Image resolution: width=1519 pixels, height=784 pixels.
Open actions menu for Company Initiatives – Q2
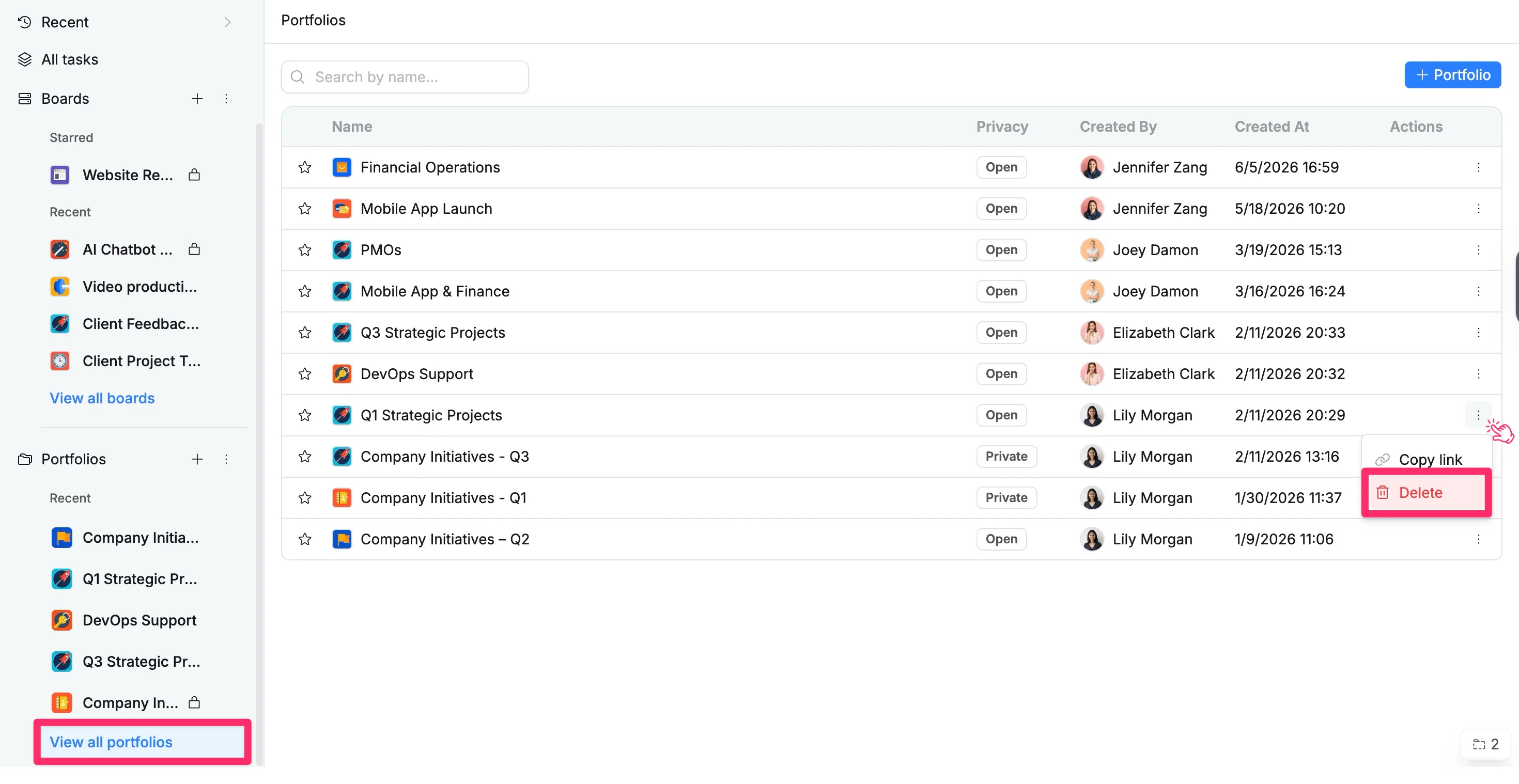coord(1478,539)
